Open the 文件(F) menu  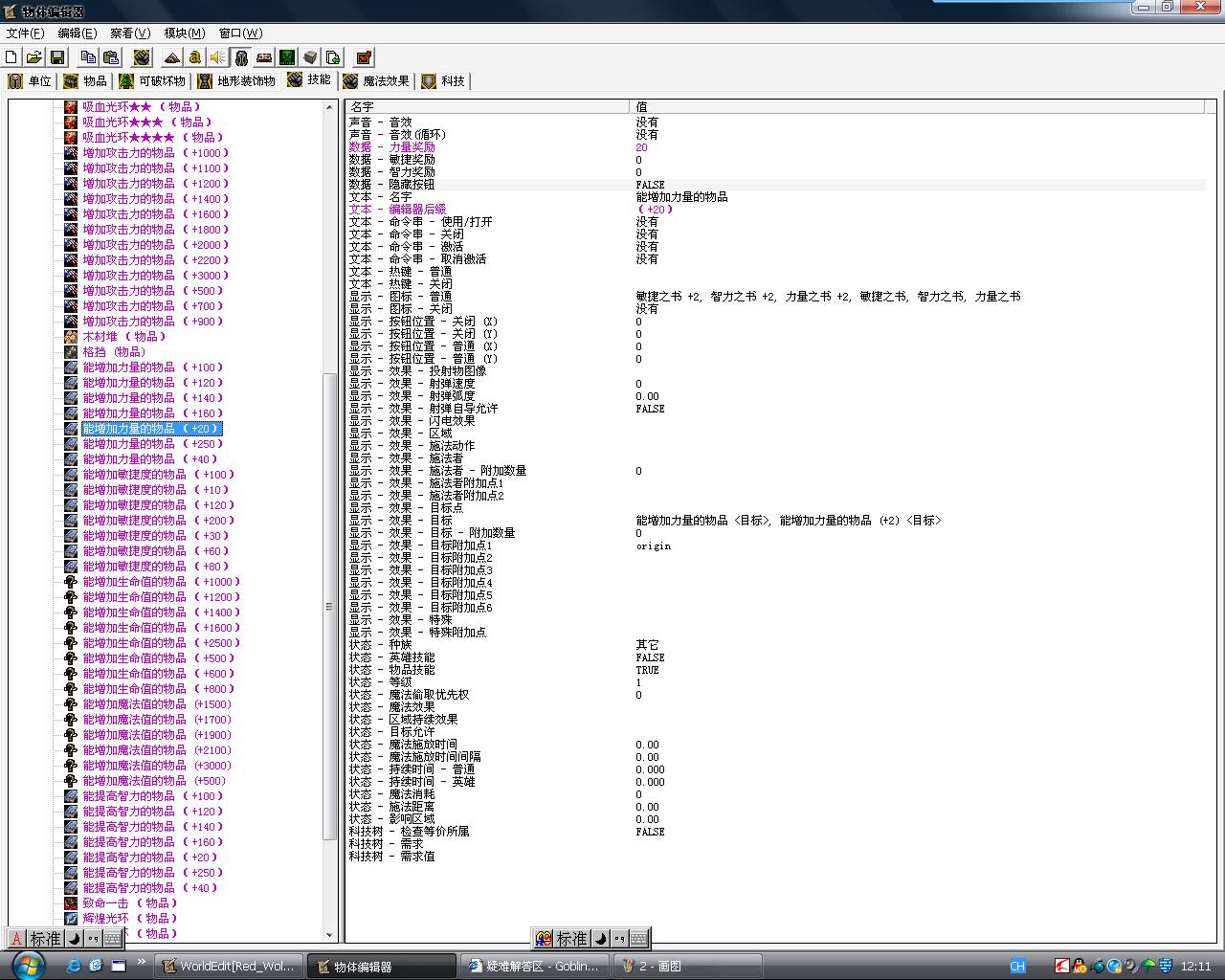(x=25, y=33)
